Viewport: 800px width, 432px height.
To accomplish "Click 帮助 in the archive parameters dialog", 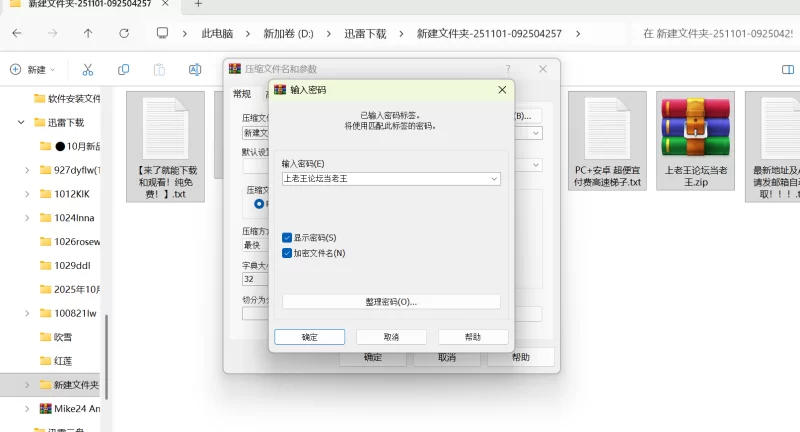I will click(521, 357).
